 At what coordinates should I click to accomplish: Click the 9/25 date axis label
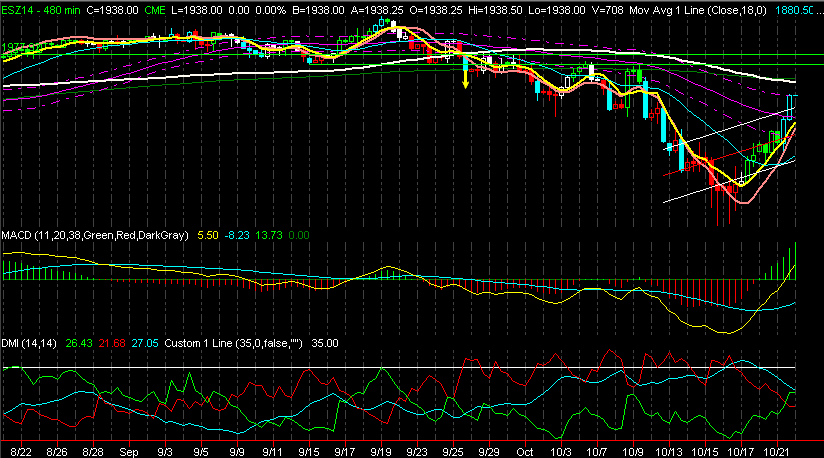tap(452, 452)
